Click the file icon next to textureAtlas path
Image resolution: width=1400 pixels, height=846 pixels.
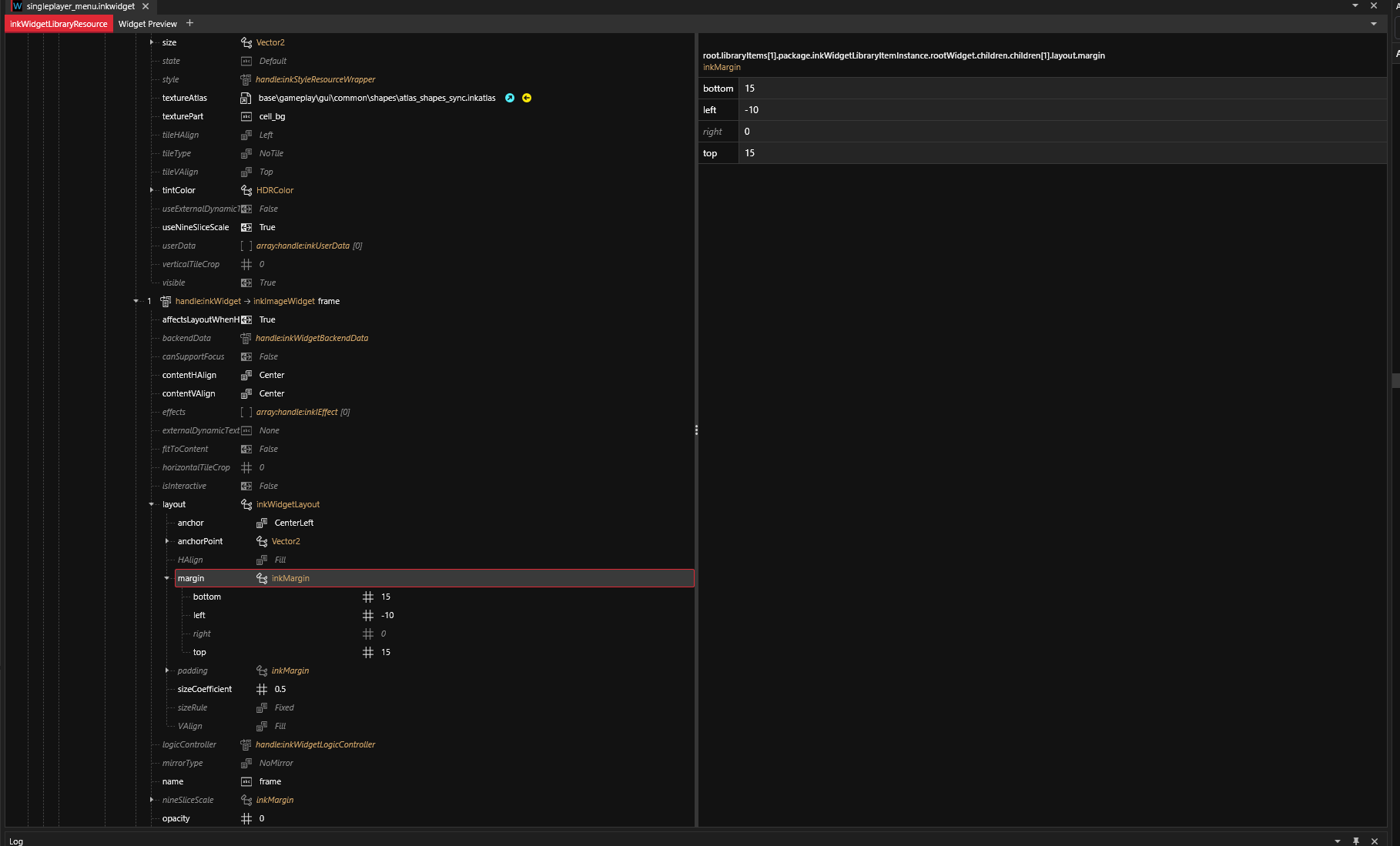(x=246, y=98)
